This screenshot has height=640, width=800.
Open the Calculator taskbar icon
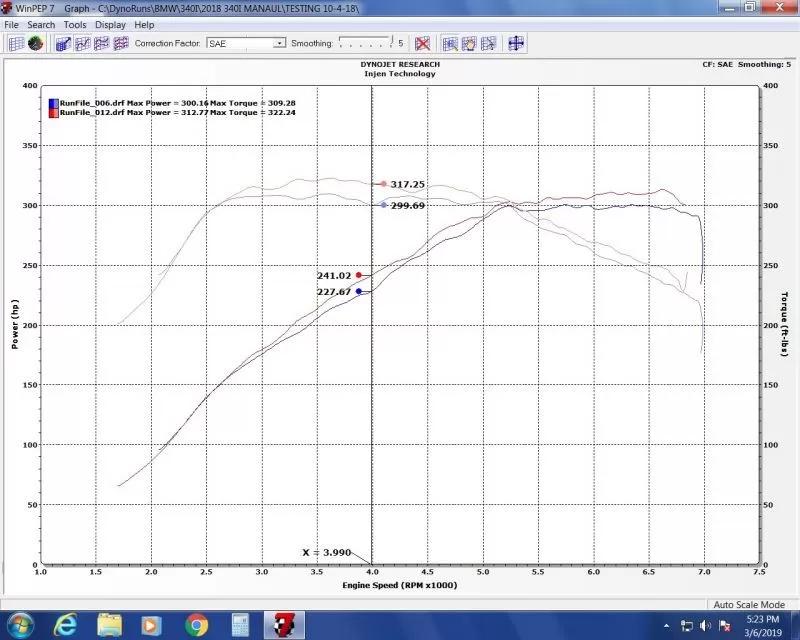coord(240,626)
